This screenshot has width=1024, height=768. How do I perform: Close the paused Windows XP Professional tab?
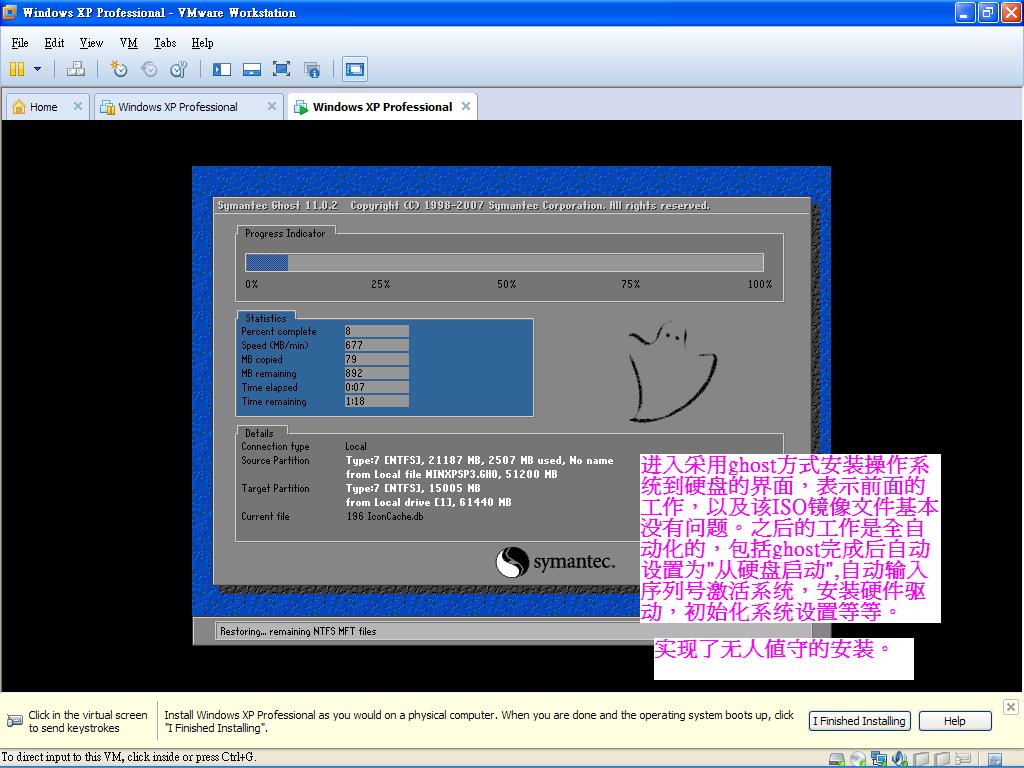click(x=272, y=106)
